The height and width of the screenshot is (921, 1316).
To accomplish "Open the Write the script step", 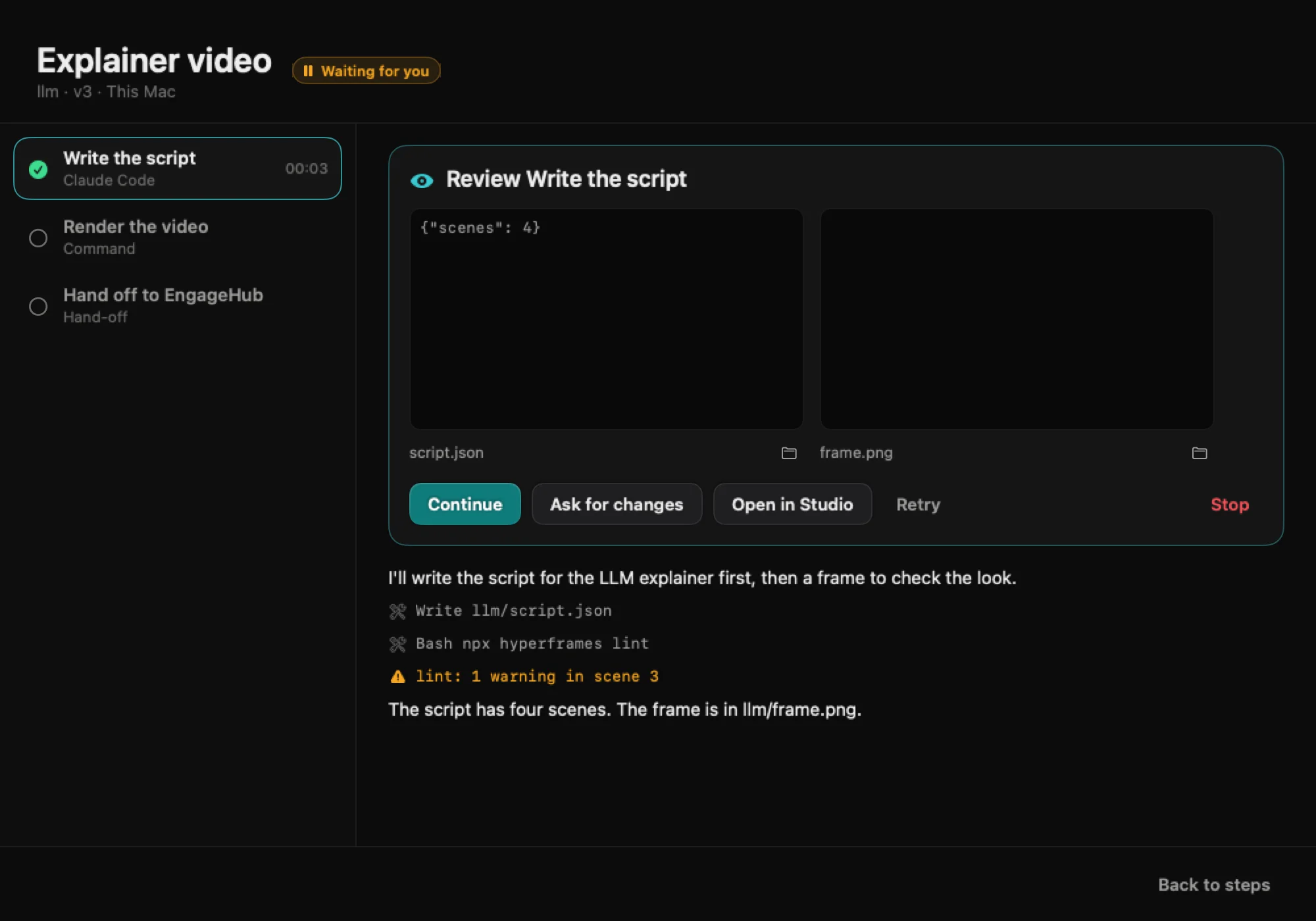I will click(178, 168).
